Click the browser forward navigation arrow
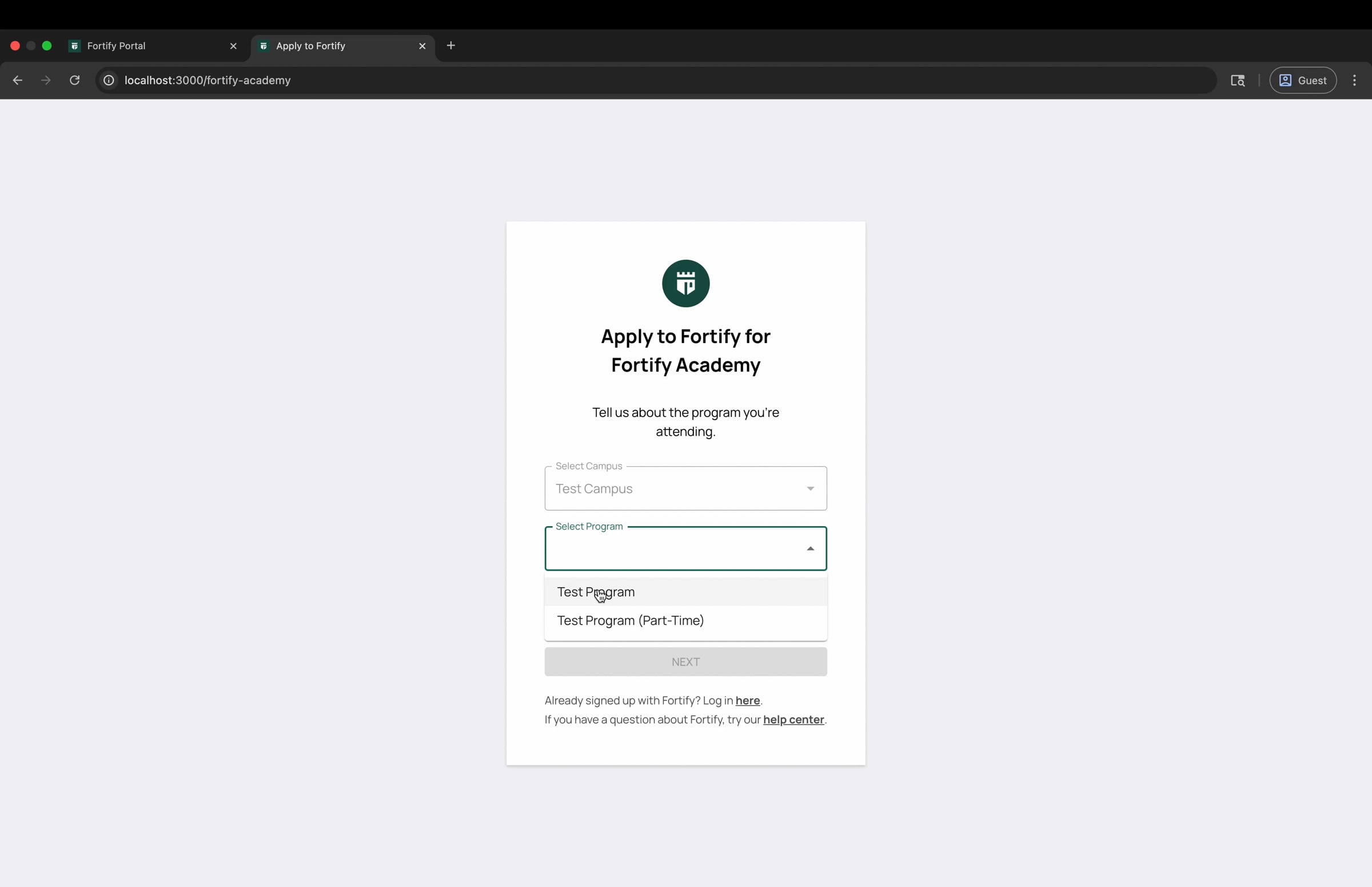This screenshot has width=1372, height=887. coord(45,80)
